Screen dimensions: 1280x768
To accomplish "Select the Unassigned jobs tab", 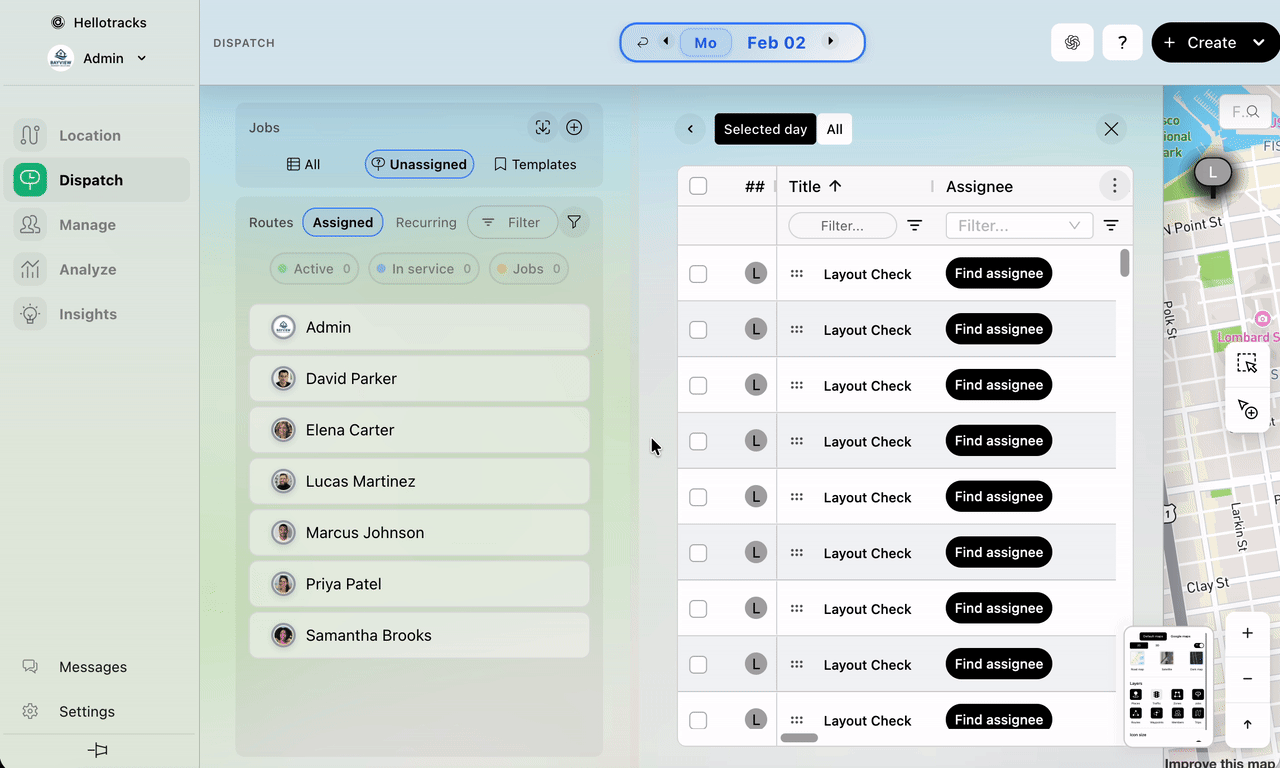I will [419, 164].
